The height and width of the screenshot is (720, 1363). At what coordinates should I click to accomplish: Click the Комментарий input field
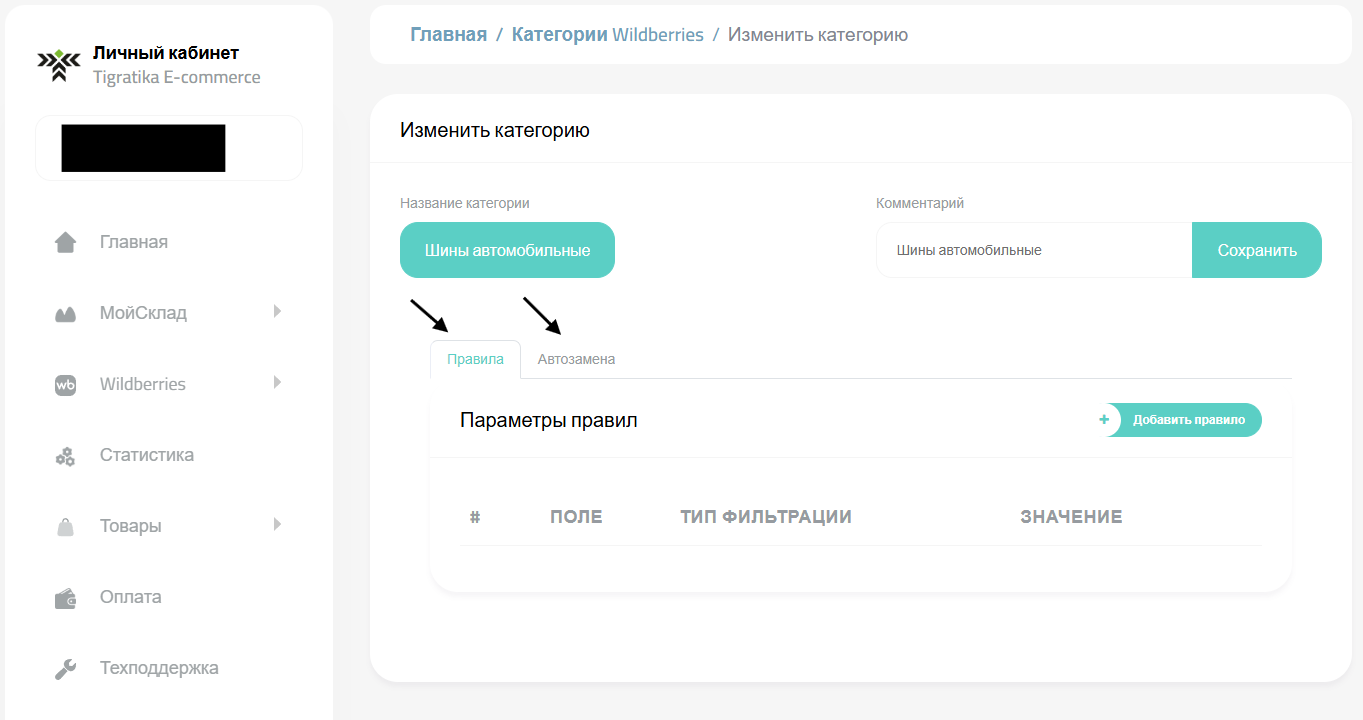(x=1034, y=250)
